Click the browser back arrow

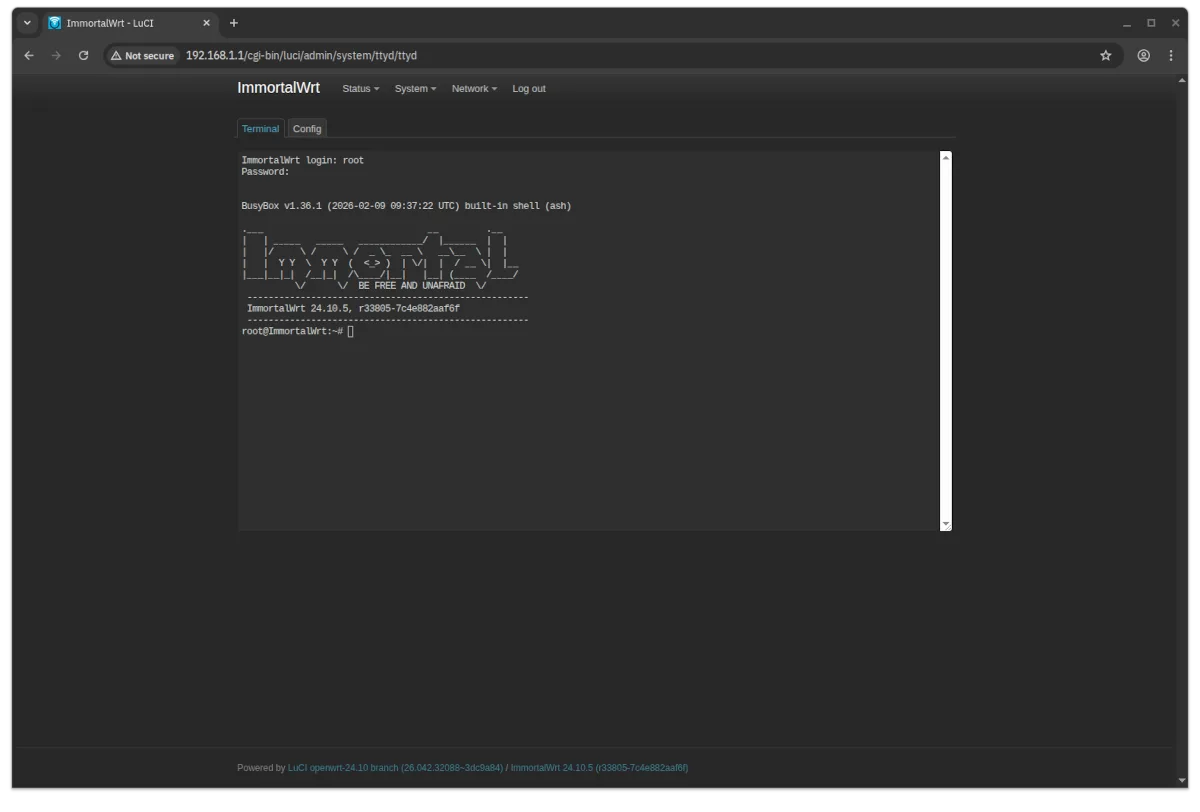click(x=29, y=55)
